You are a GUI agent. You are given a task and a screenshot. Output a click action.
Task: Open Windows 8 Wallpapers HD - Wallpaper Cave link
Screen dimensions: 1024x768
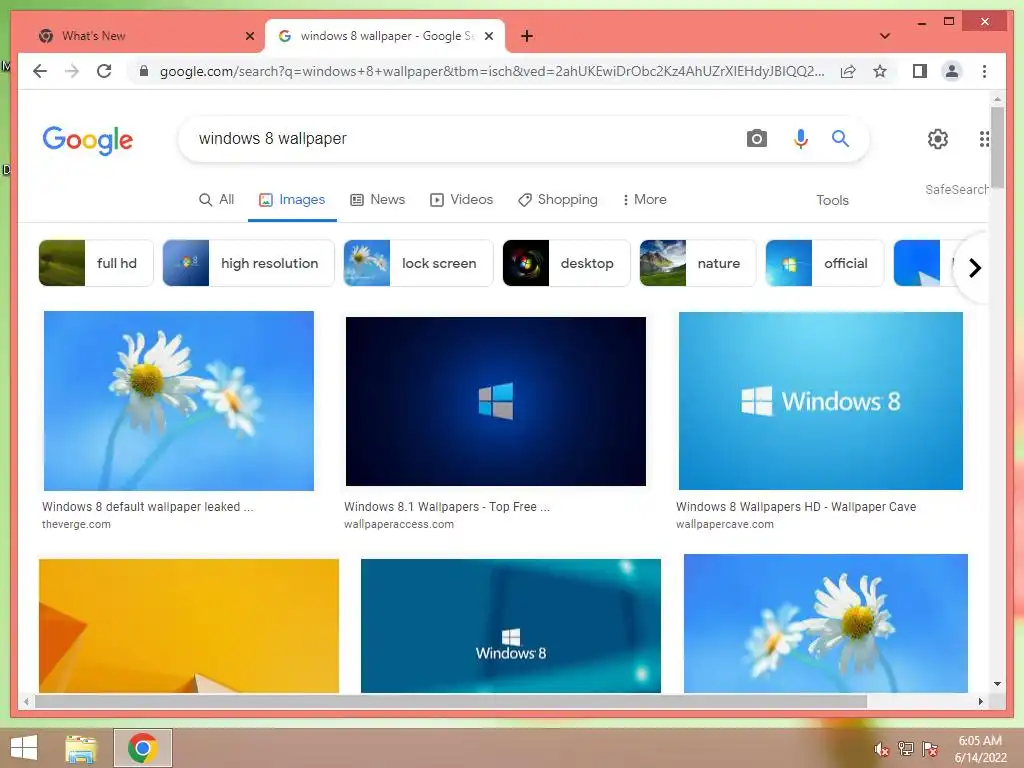coord(796,507)
